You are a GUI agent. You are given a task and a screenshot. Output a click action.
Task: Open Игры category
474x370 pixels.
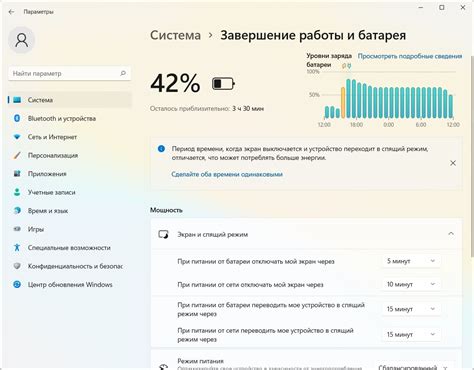(70, 229)
